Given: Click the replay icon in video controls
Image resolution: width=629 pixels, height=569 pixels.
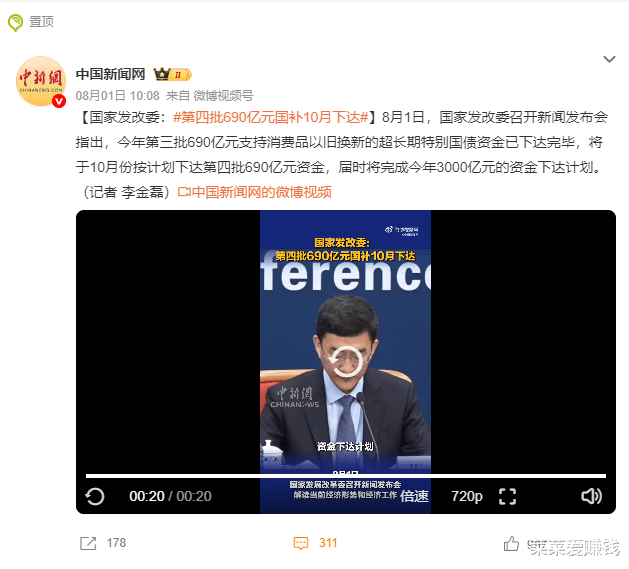Looking at the screenshot, I should tap(95, 496).
